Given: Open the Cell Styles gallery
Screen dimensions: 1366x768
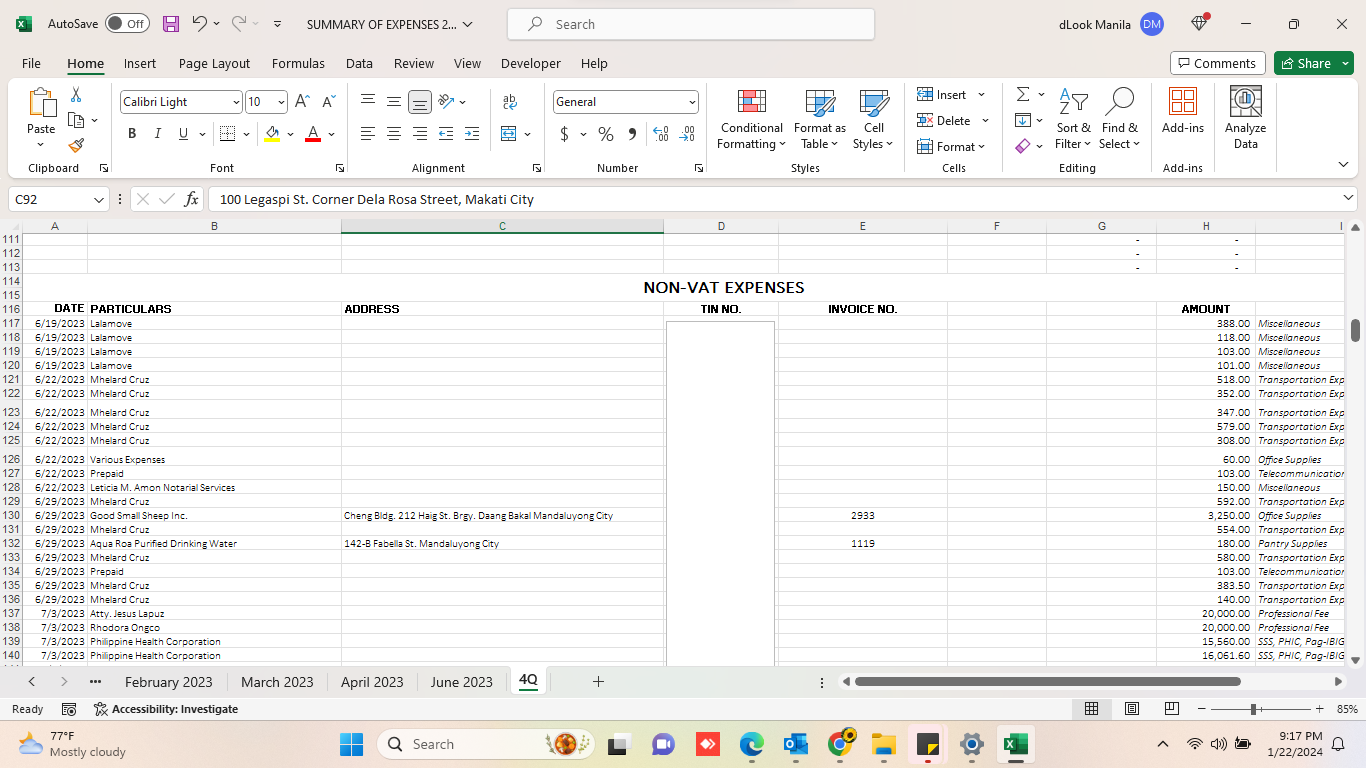Looking at the screenshot, I should click(874, 120).
